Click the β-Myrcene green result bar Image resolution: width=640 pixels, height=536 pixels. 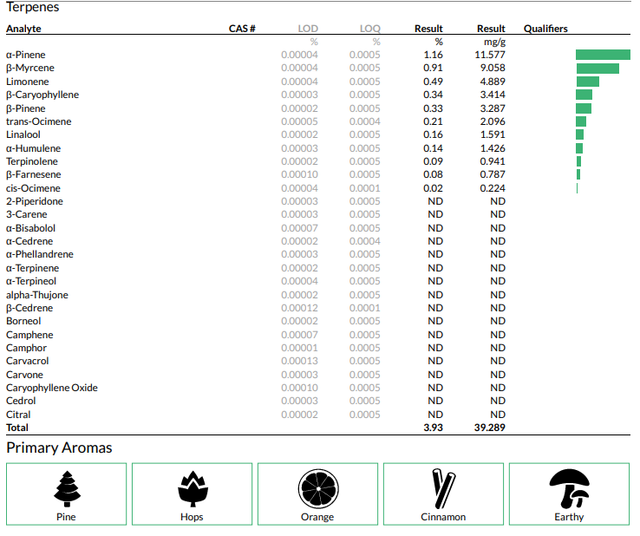click(x=598, y=68)
